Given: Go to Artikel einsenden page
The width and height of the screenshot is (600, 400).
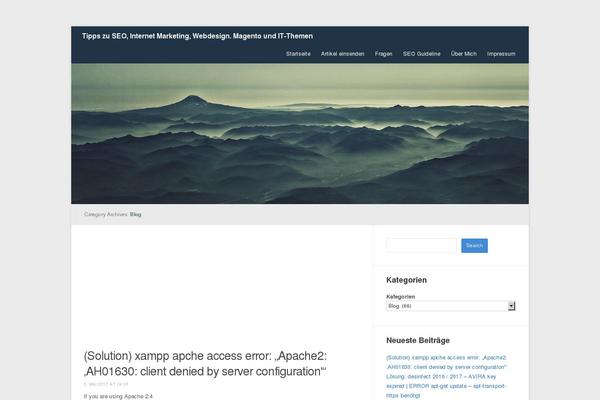Looking at the screenshot, I should click(x=342, y=54).
